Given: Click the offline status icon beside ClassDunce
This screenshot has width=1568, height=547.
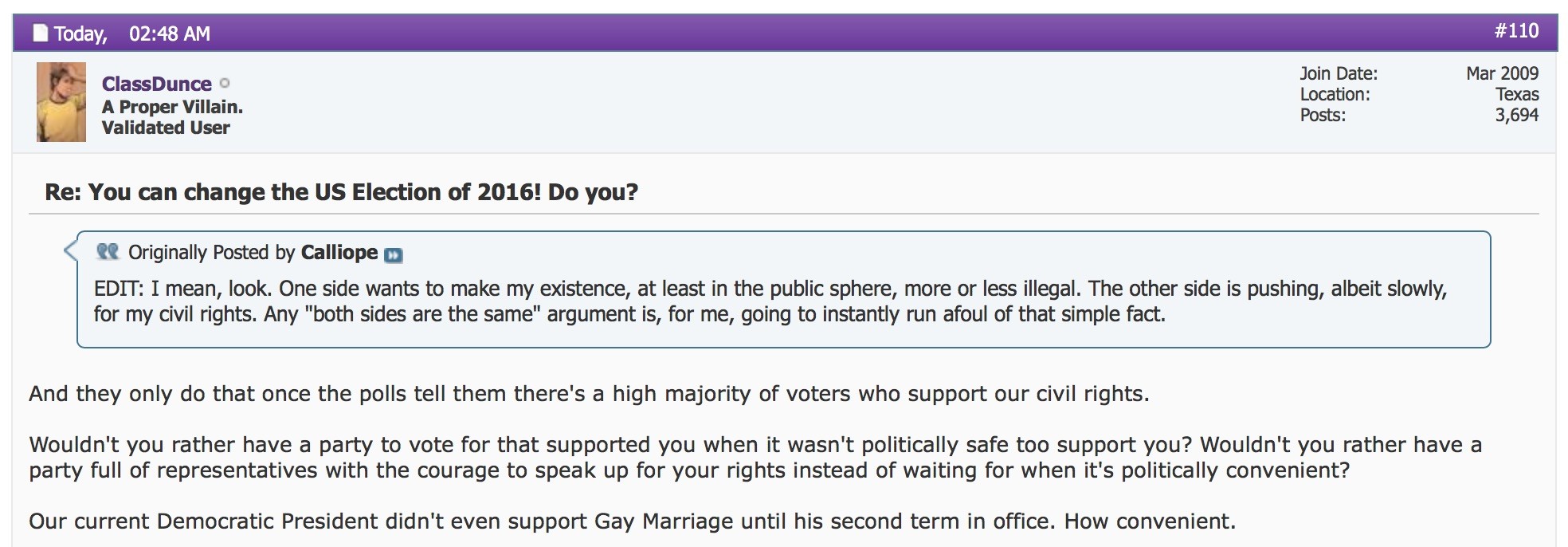Looking at the screenshot, I should point(225,83).
